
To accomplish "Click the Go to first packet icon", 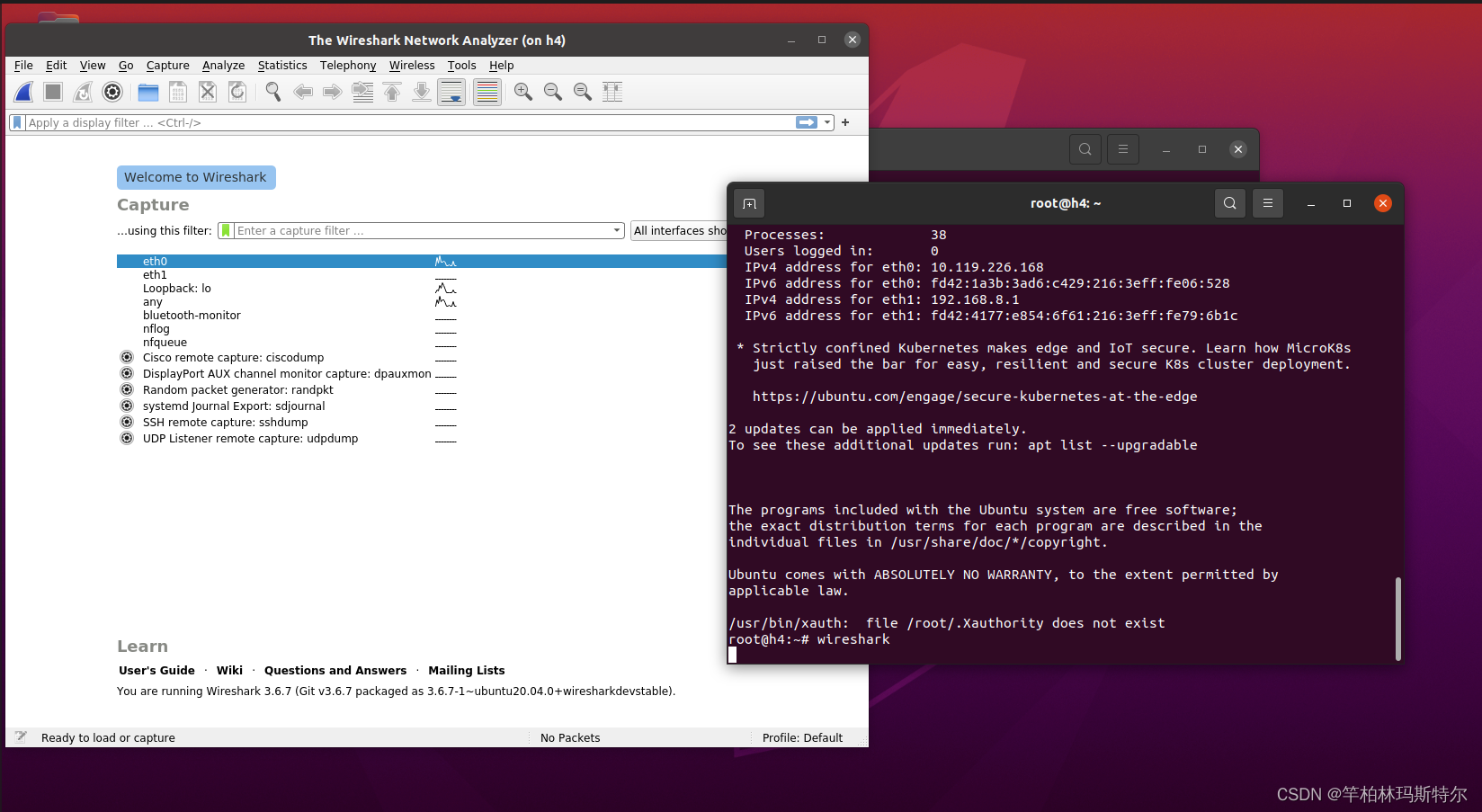I will click(x=392, y=92).
